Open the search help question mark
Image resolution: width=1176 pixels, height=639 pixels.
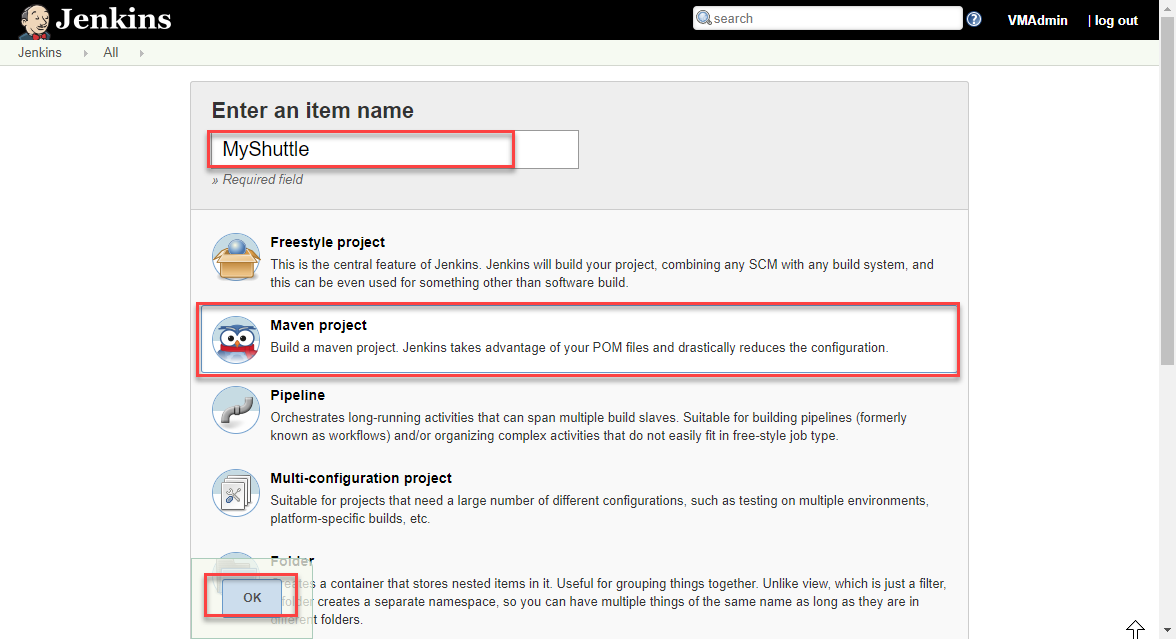(973, 18)
